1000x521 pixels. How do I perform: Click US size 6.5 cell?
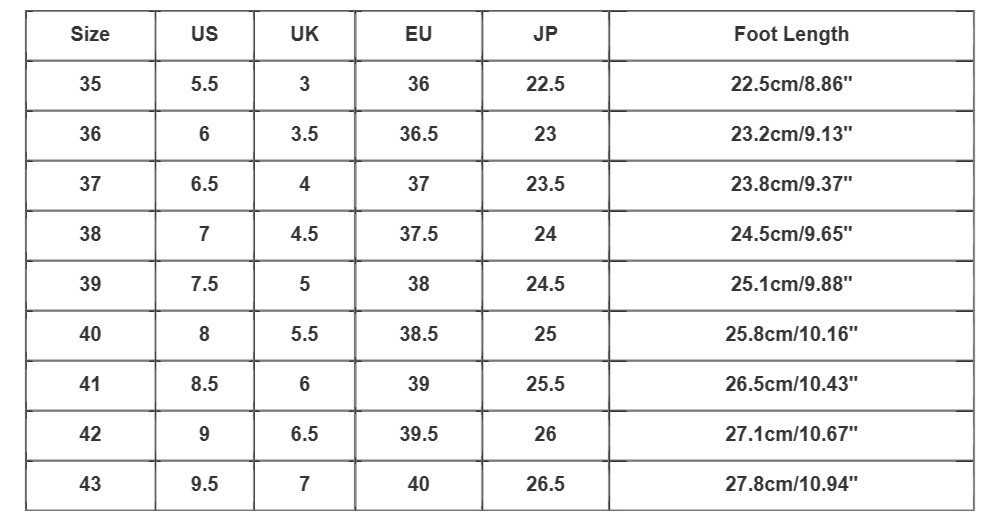click(x=204, y=186)
